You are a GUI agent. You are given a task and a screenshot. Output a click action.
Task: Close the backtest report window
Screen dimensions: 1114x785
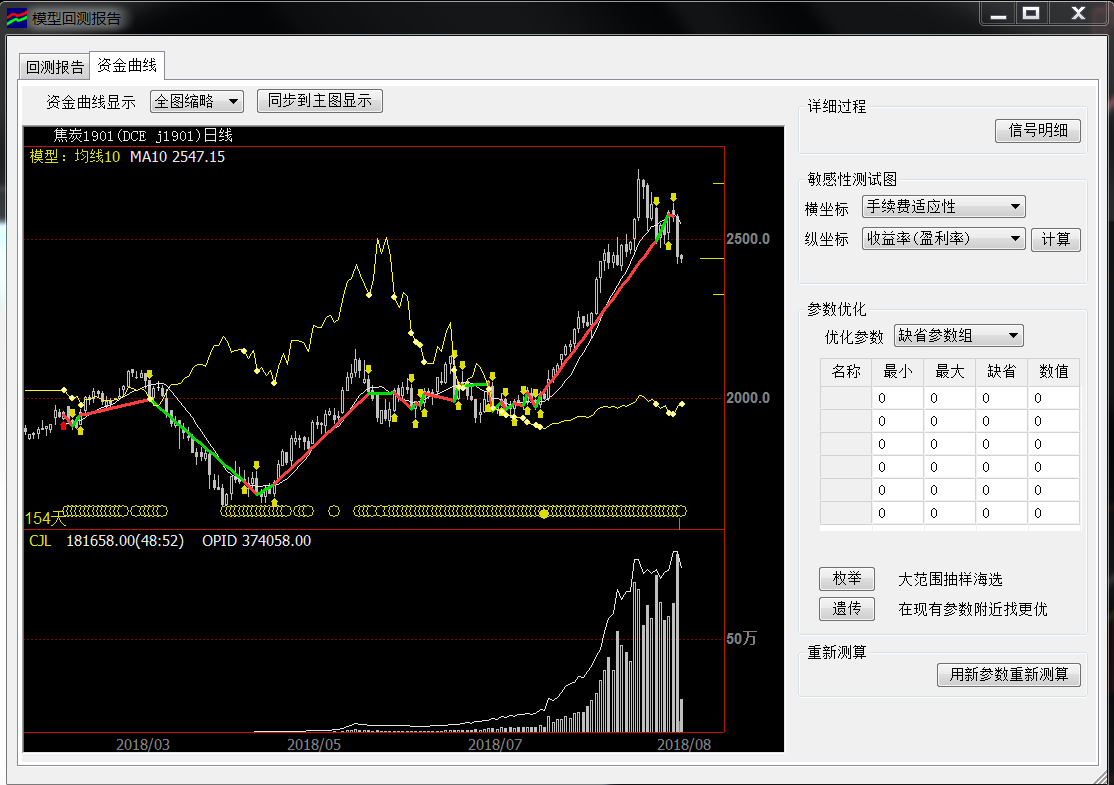click(x=1078, y=14)
